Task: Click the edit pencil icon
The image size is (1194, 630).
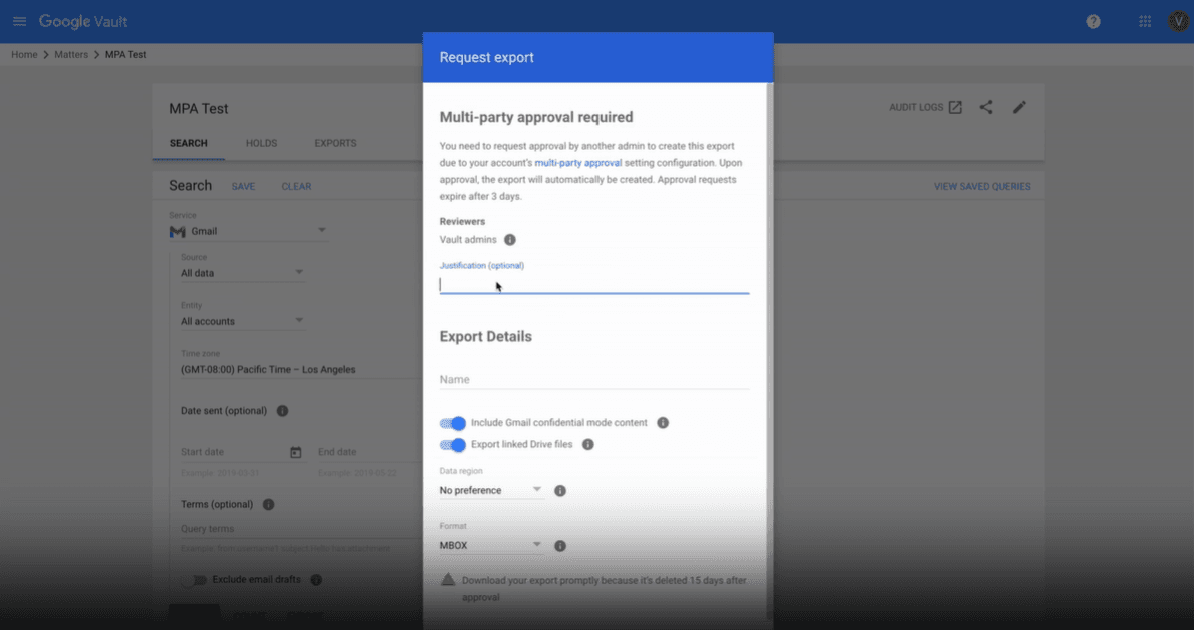Action: coord(1019,107)
